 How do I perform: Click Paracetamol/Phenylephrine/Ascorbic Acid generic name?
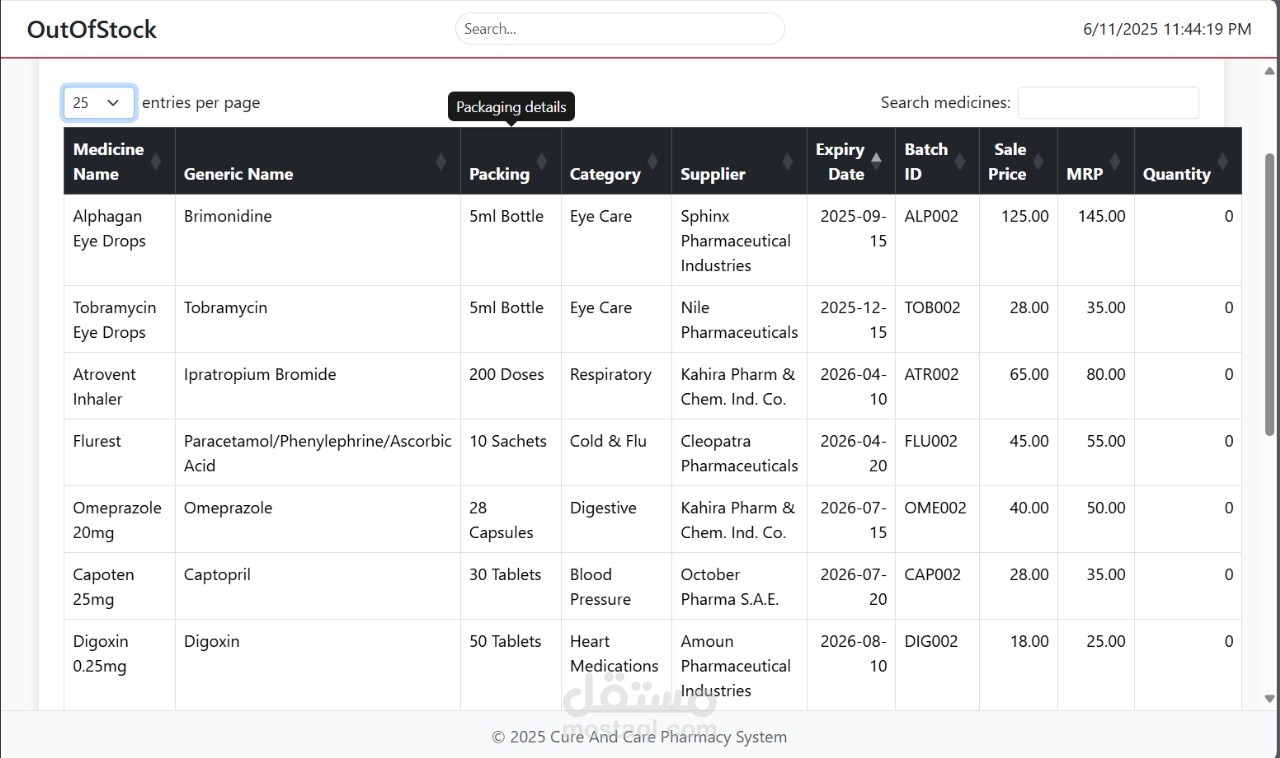[317, 453]
